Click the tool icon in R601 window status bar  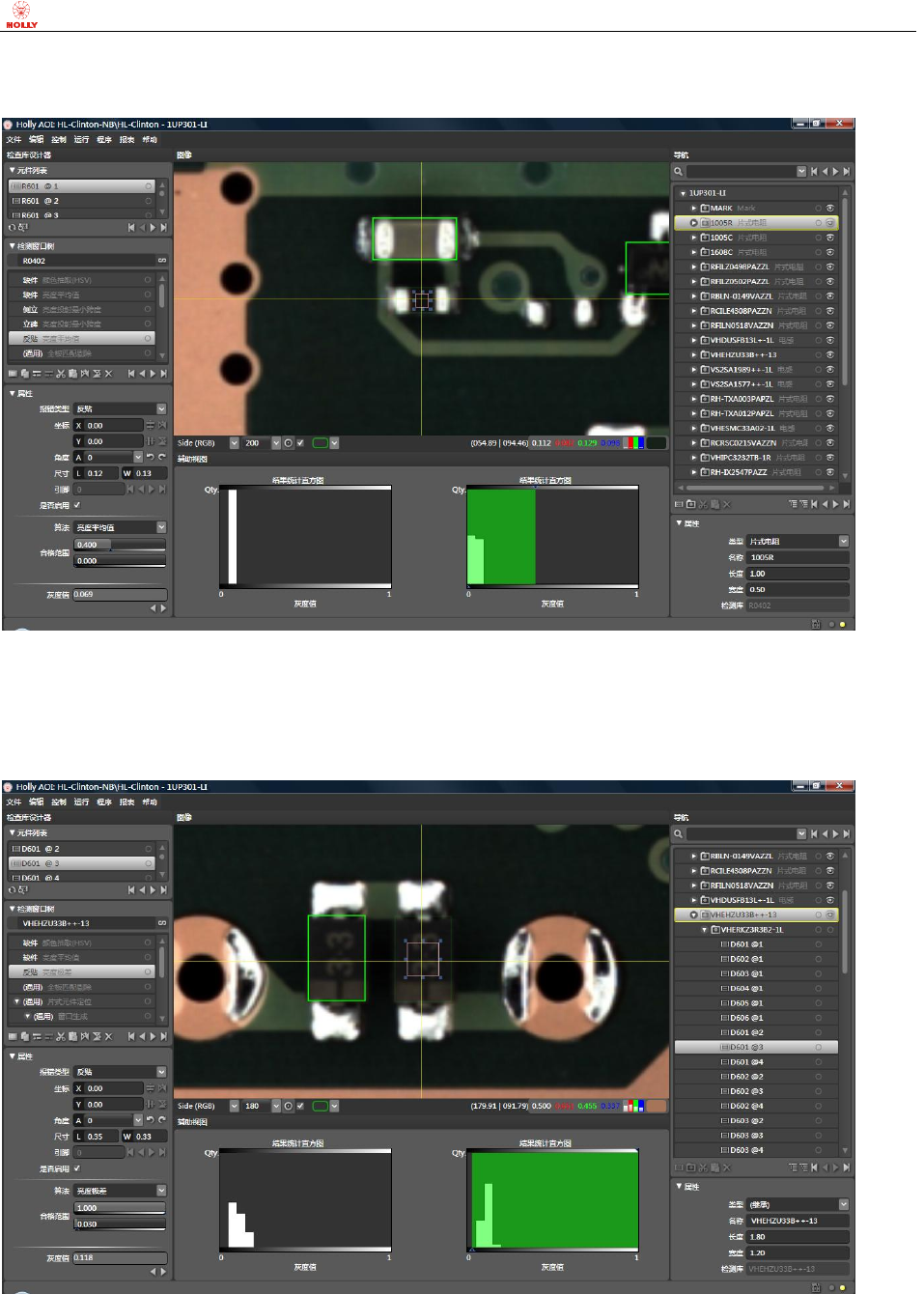[816, 624]
